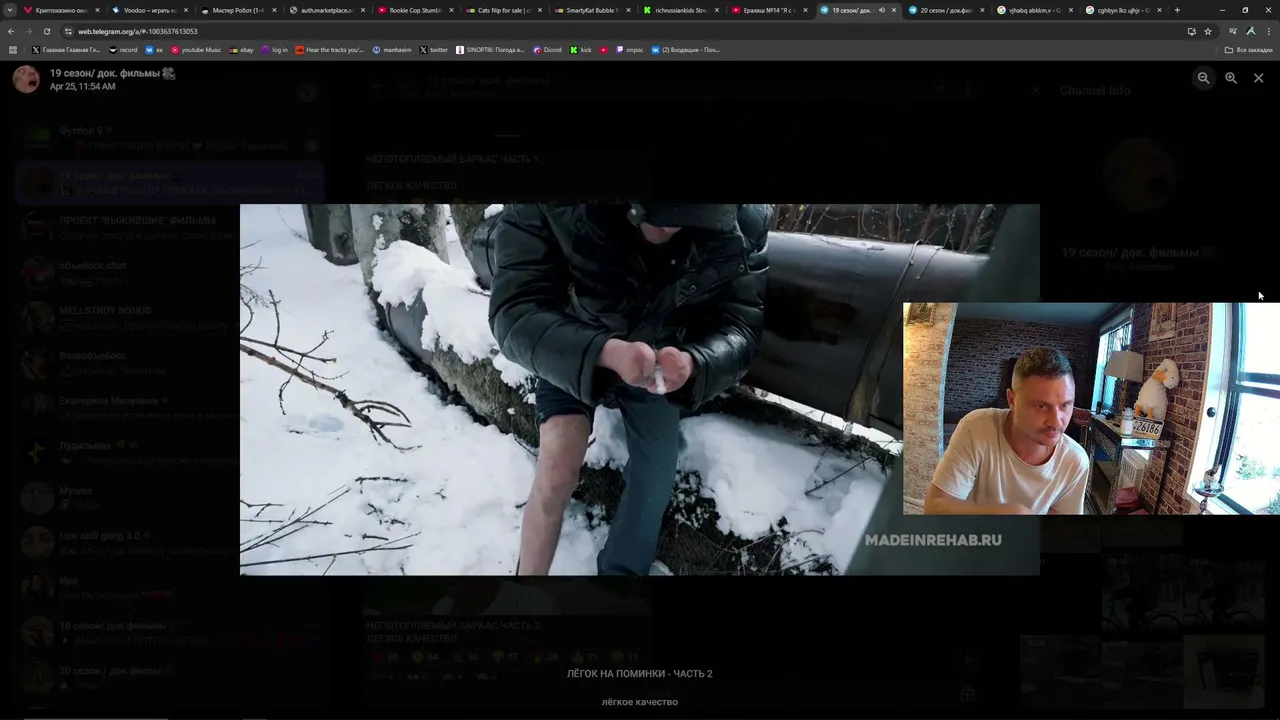Open sender name 19 сезон/ док. фильмы
This screenshot has height=720, width=1280.
tap(112, 73)
